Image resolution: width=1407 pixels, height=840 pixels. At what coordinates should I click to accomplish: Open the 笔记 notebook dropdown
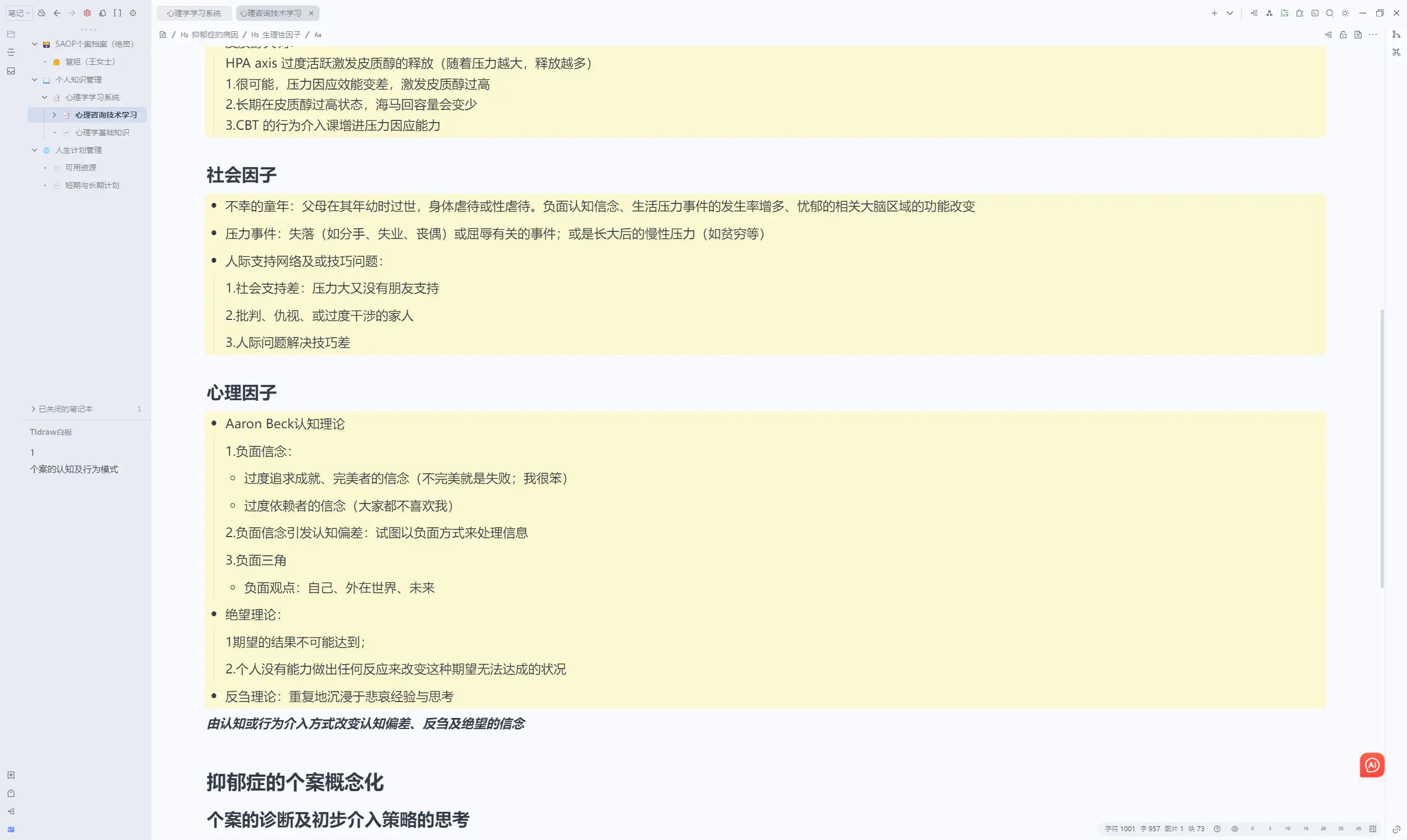tap(19, 13)
